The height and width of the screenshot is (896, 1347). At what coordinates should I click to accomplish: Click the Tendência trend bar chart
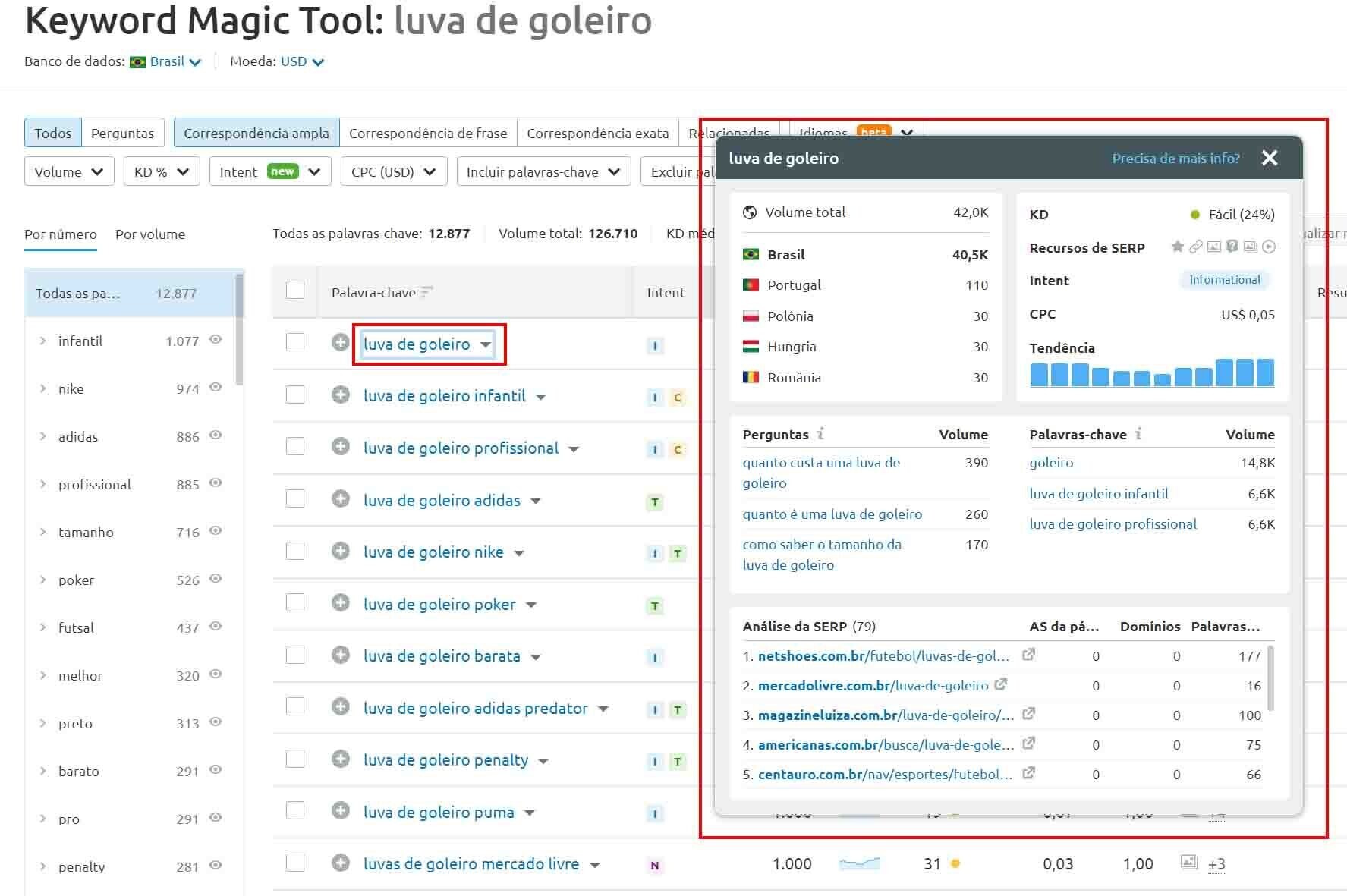click(1152, 373)
